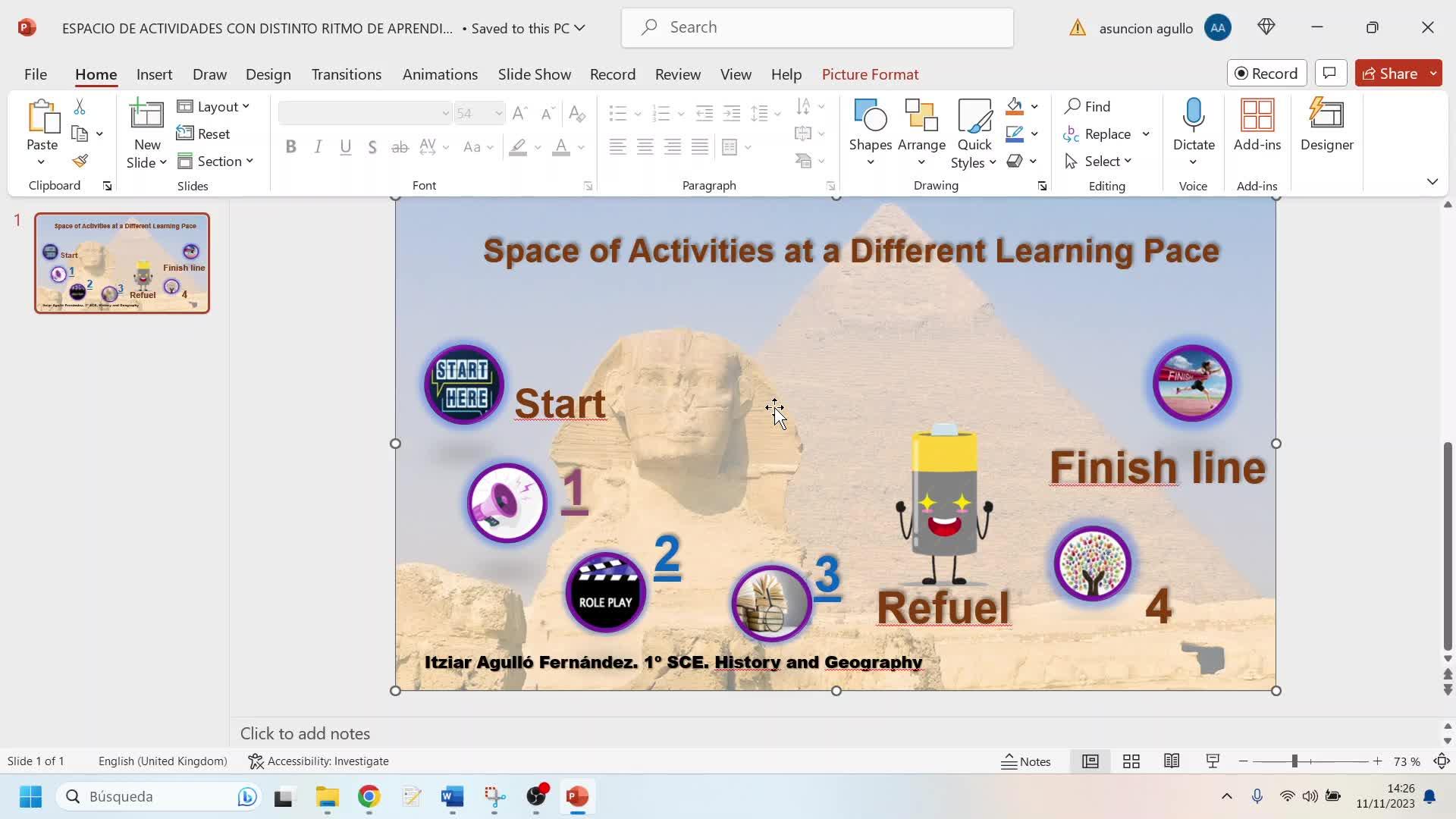This screenshot has width=1456, height=819.
Task: Click the Cut scissors icon
Action: [80, 107]
